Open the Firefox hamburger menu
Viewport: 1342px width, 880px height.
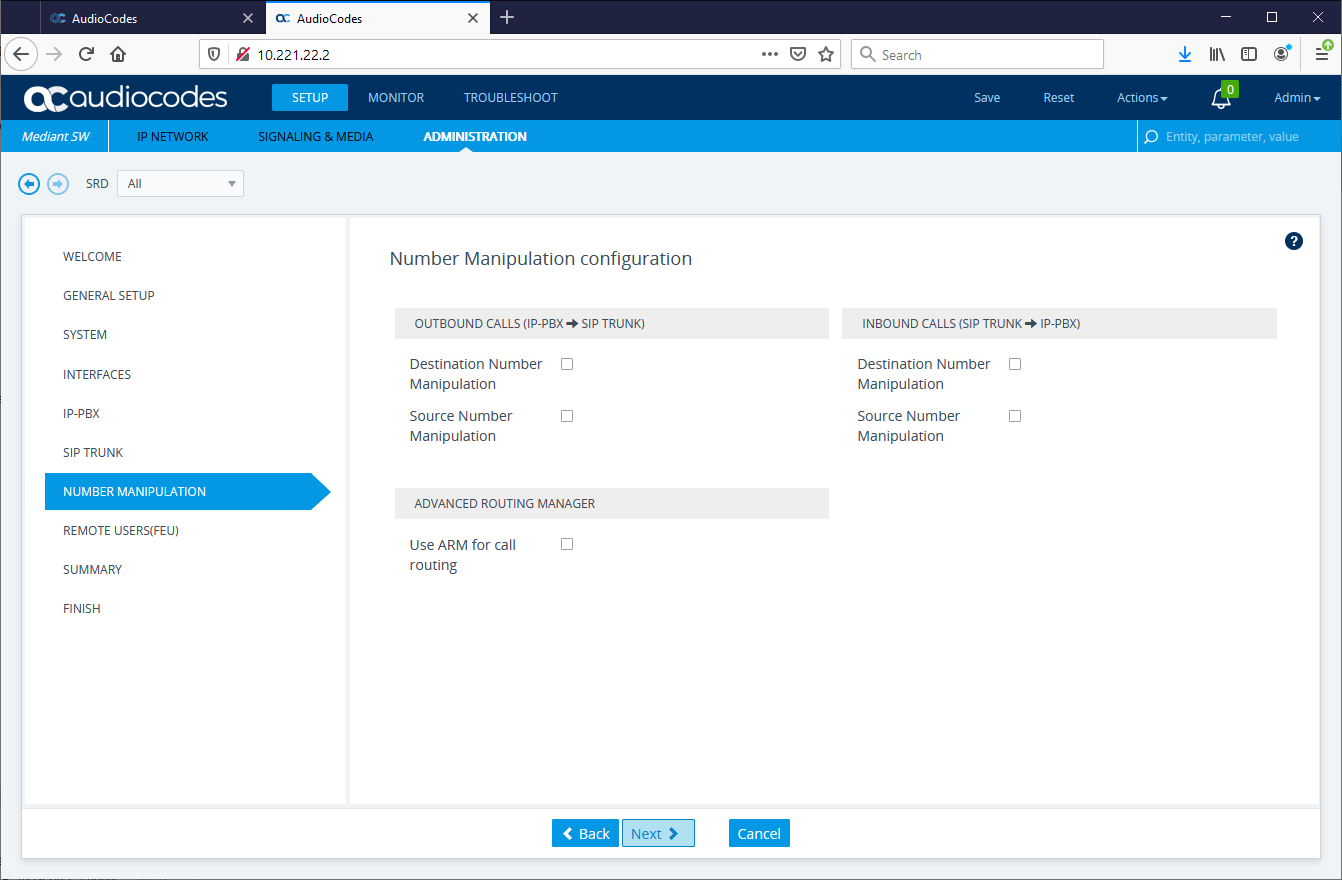point(1322,55)
